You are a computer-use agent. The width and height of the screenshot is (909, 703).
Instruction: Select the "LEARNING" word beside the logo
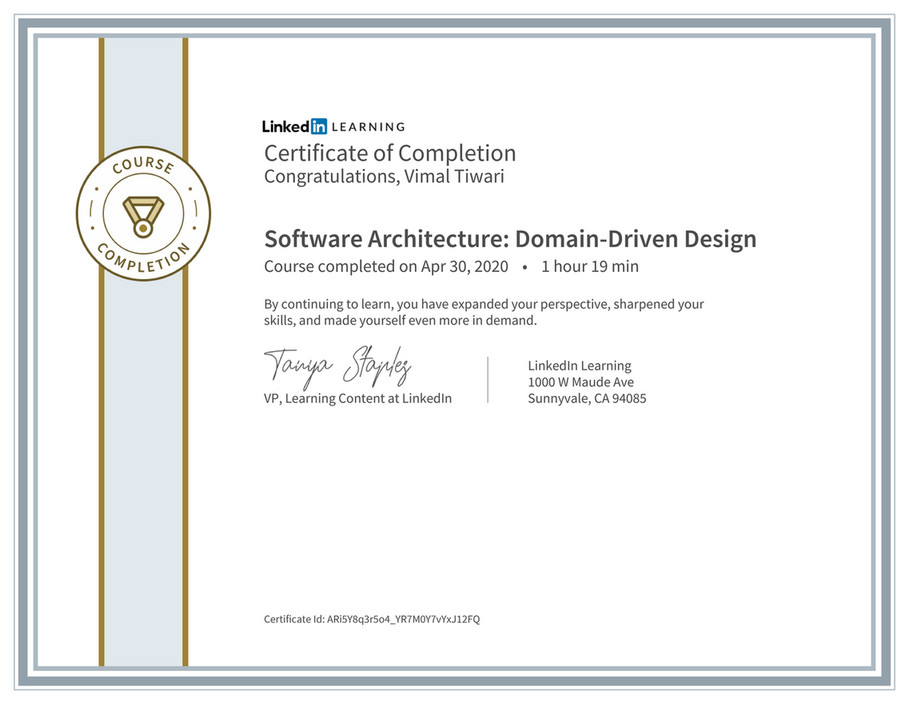click(368, 127)
